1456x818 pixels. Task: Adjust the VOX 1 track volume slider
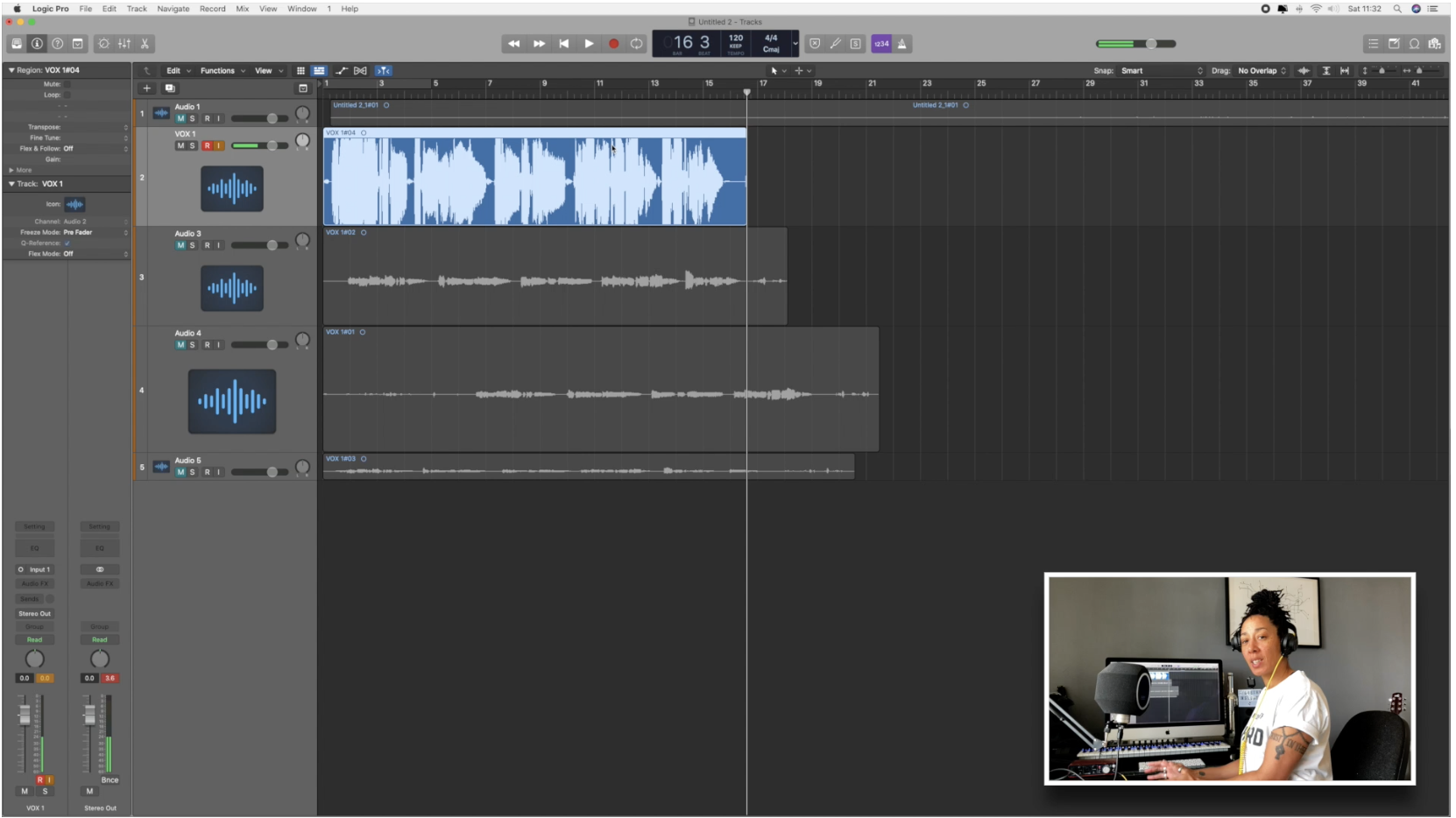pos(259,146)
